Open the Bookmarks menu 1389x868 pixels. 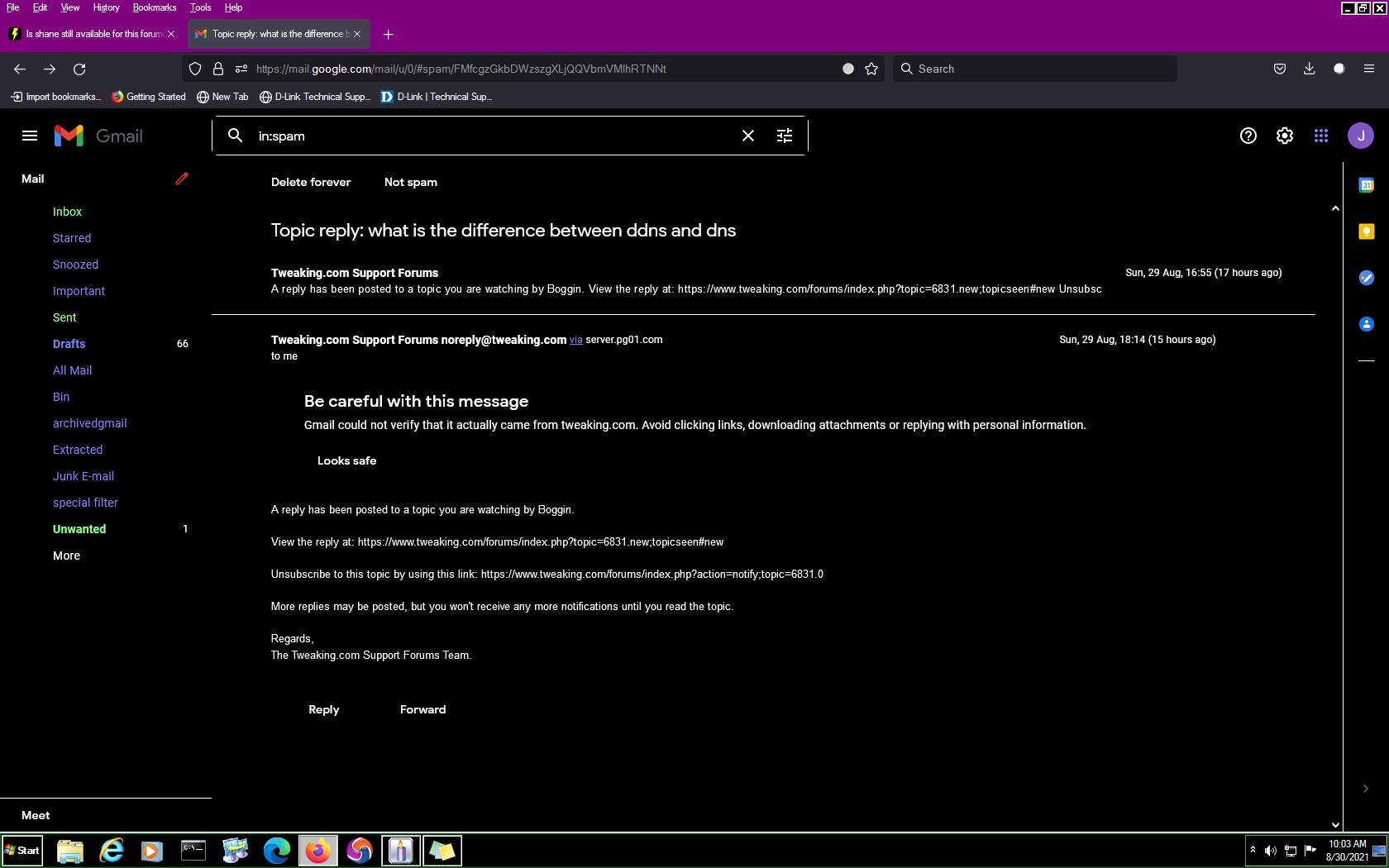coord(154,7)
